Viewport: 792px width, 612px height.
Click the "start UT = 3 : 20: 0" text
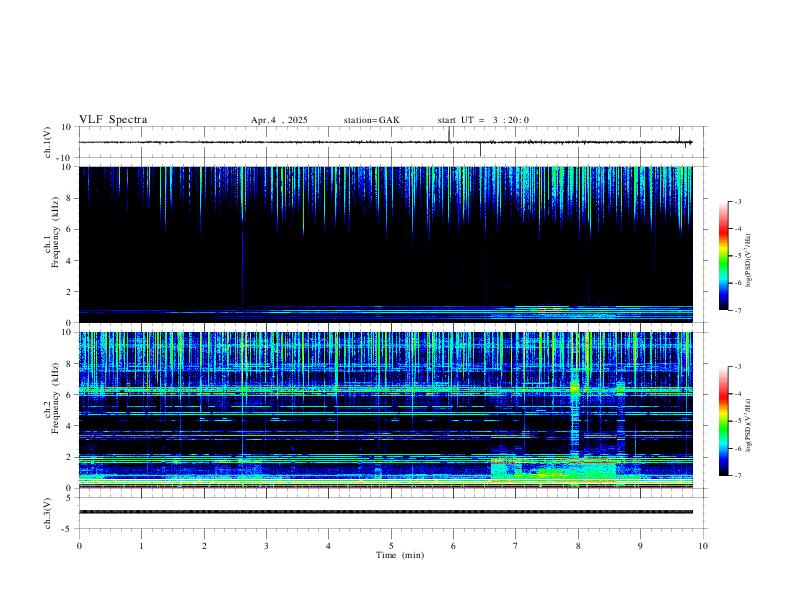pos(483,120)
